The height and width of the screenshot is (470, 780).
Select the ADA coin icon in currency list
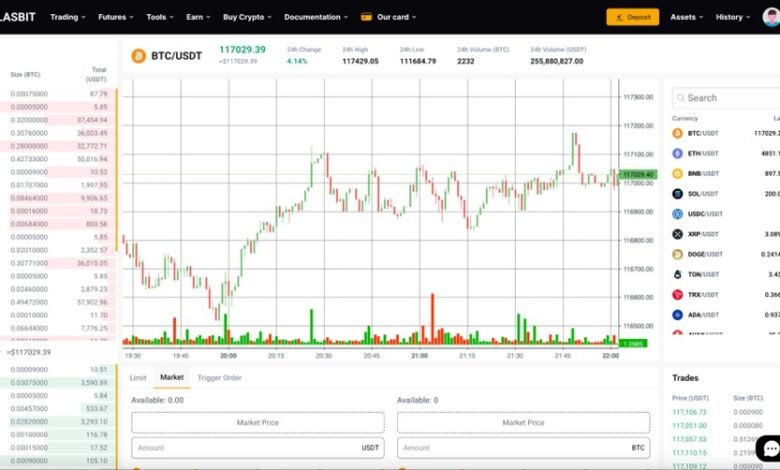(x=678, y=315)
